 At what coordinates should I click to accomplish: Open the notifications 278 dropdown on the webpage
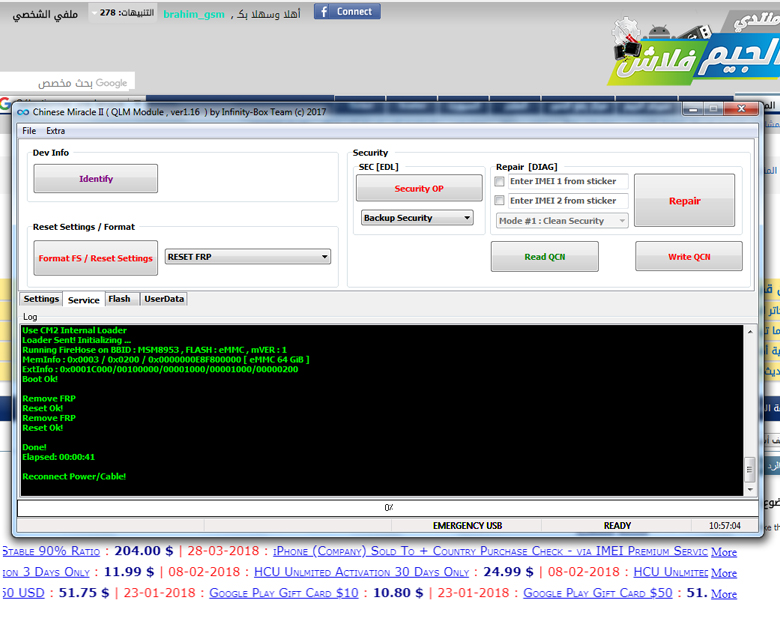pos(122,13)
